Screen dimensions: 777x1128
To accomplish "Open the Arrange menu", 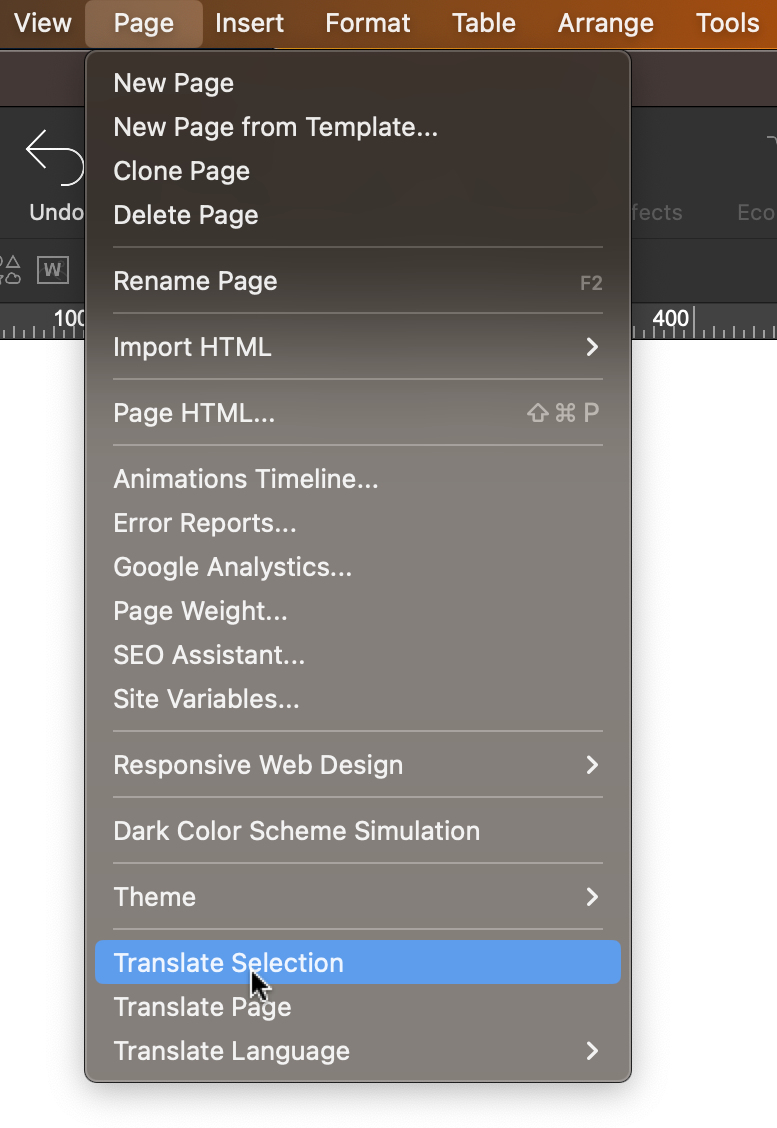I will [605, 23].
